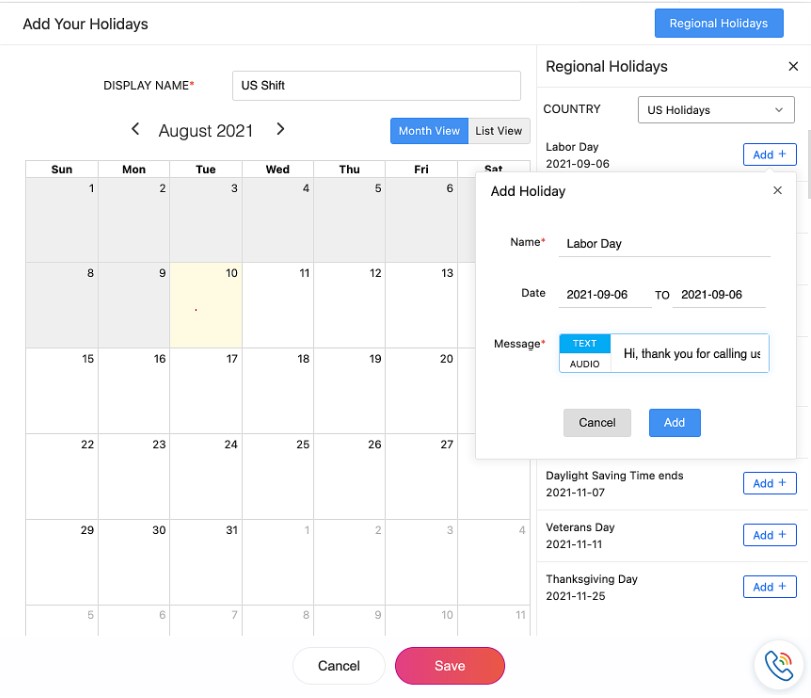Image resolution: width=811 pixels, height=698 pixels.
Task: Switch to List View
Action: (x=499, y=131)
